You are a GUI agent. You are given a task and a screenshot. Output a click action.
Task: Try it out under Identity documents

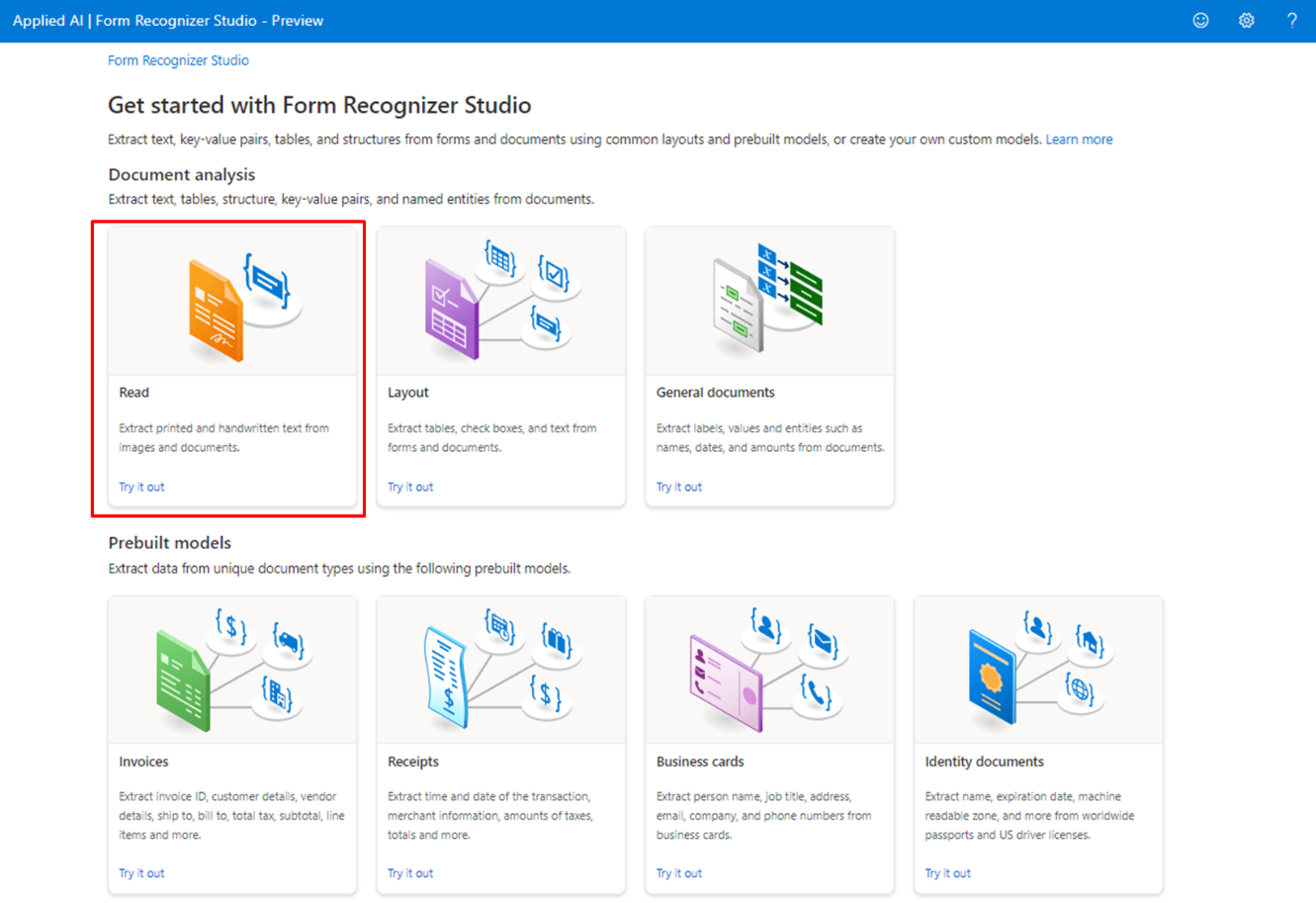947,873
